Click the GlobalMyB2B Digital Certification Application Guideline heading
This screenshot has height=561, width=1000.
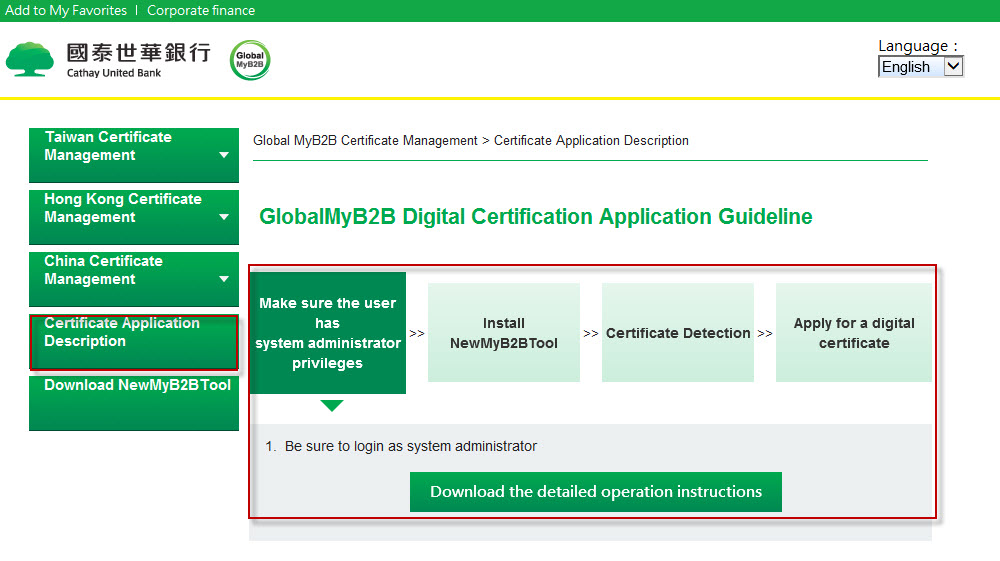point(536,217)
